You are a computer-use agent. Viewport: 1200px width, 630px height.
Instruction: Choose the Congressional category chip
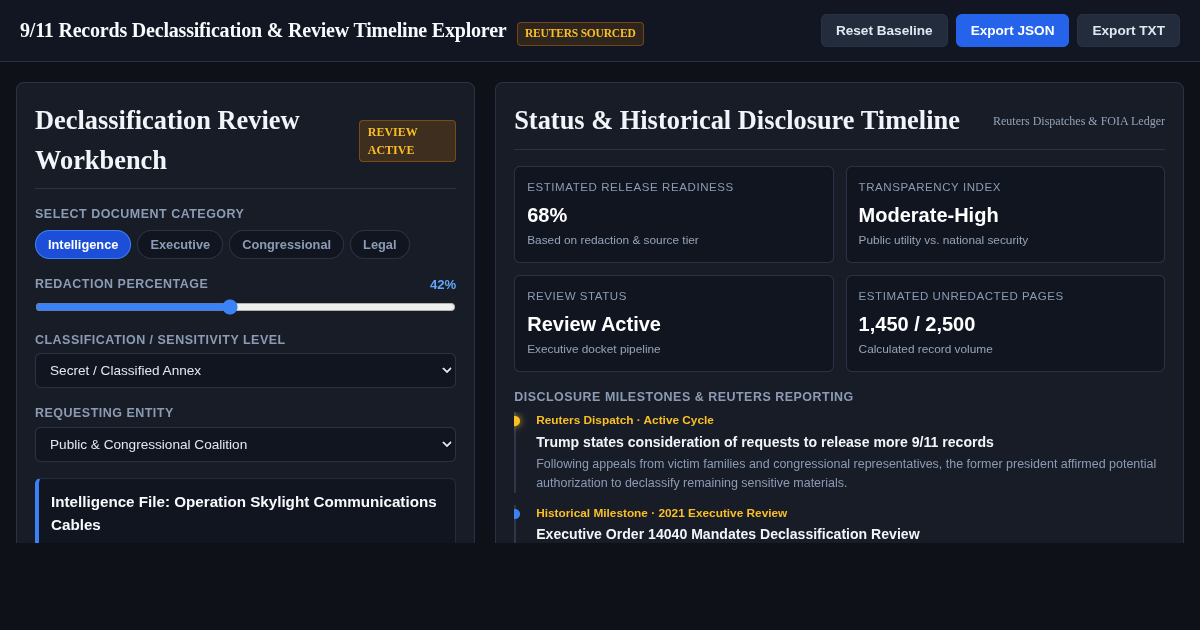286,244
